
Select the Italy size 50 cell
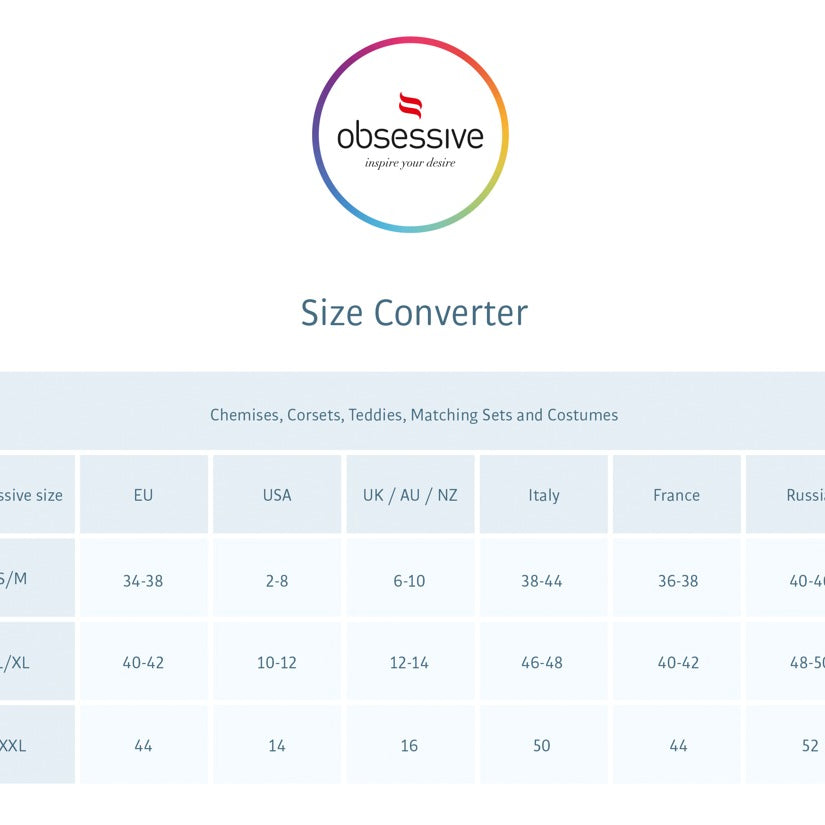[542, 745]
